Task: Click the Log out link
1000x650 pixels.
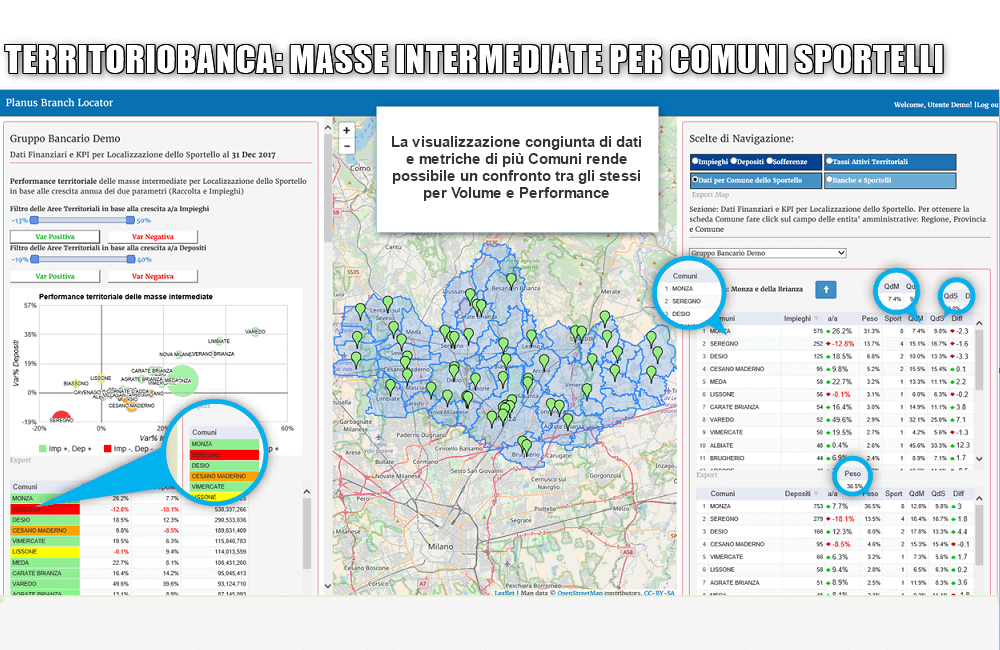Action: point(987,105)
